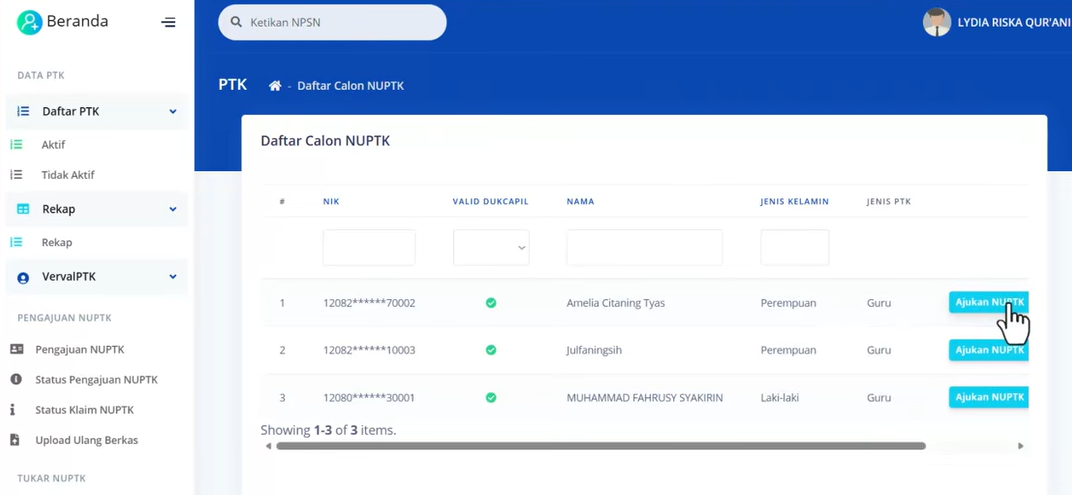Click Ajukan NUPTK for Amelia Citaning Tyas
The height and width of the screenshot is (495, 1072).
(989, 302)
